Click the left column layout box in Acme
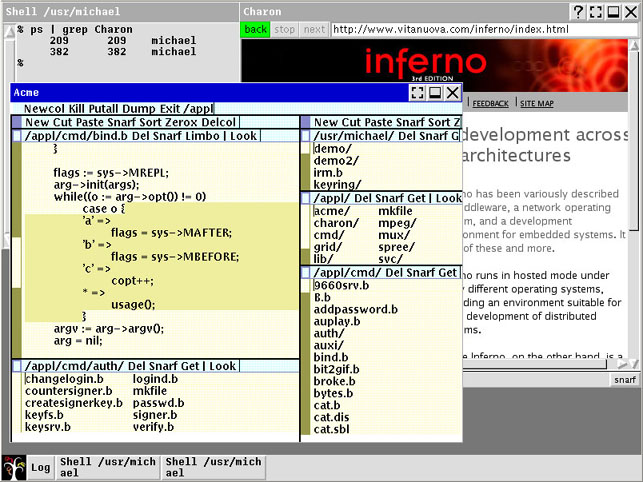This screenshot has height=482, width=643. point(17,122)
